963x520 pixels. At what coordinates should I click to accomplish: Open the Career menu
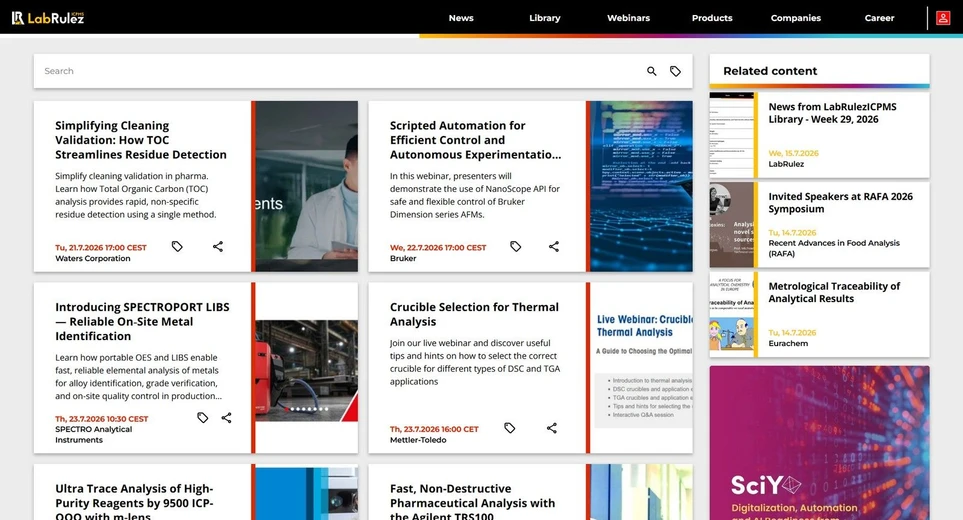click(x=879, y=18)
